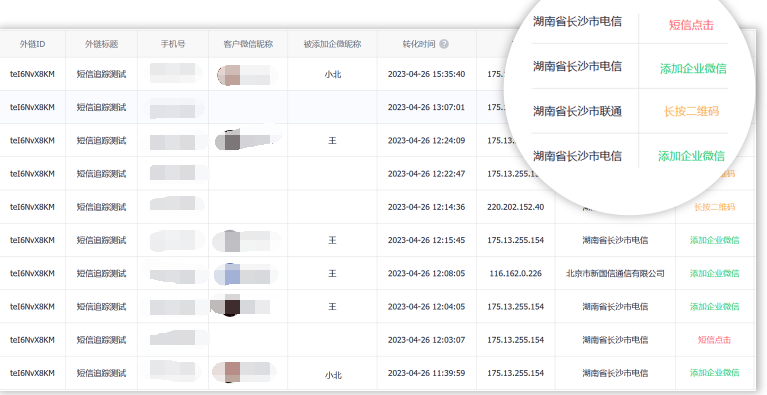Click timestamp 2023-04-26 12:08:05
This screenshot has height=395, width=767.
pyautogui.click(x=426, y=273)
